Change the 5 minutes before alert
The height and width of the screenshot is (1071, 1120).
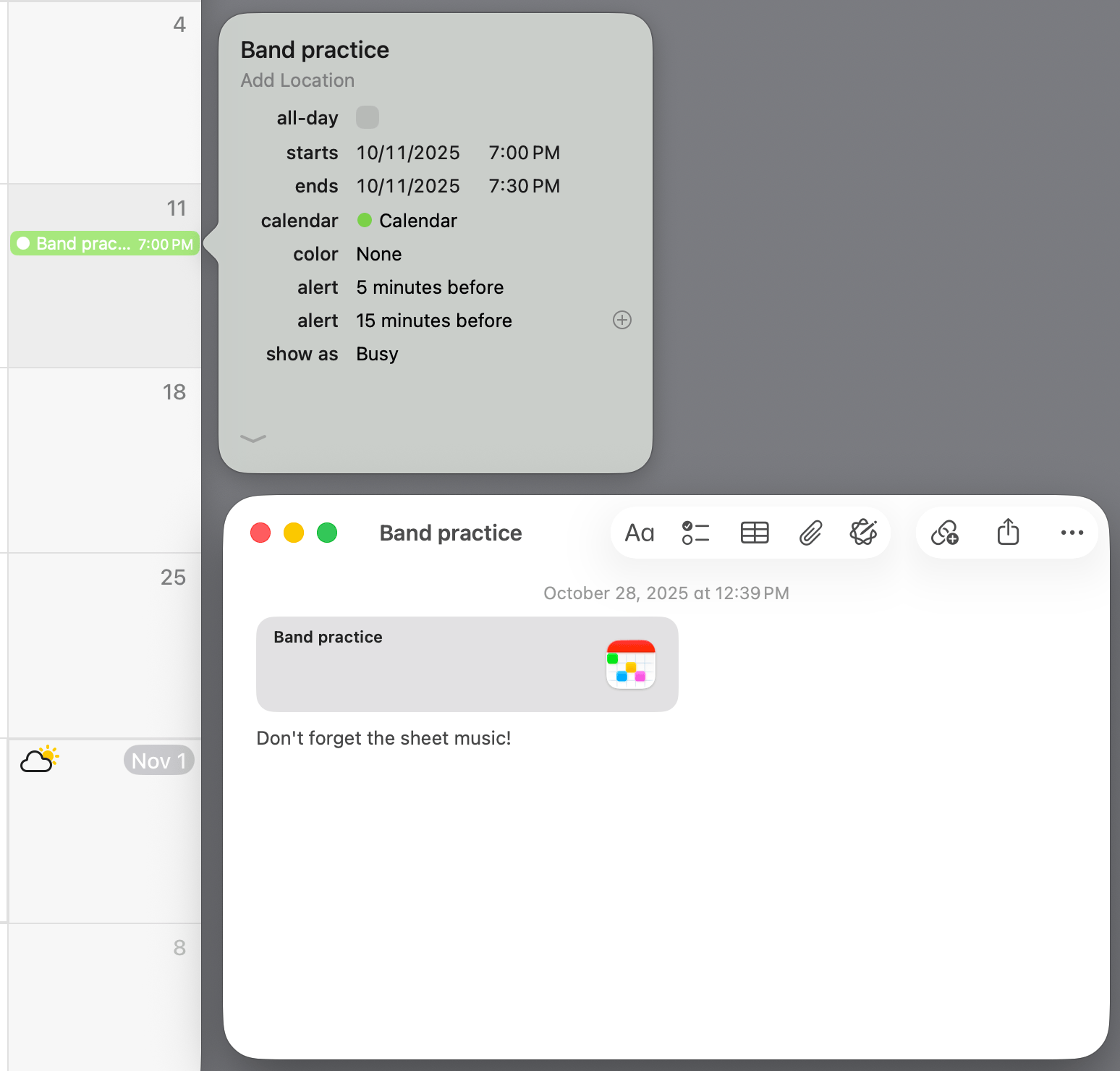pyautogui.click(x=430, y=287)
